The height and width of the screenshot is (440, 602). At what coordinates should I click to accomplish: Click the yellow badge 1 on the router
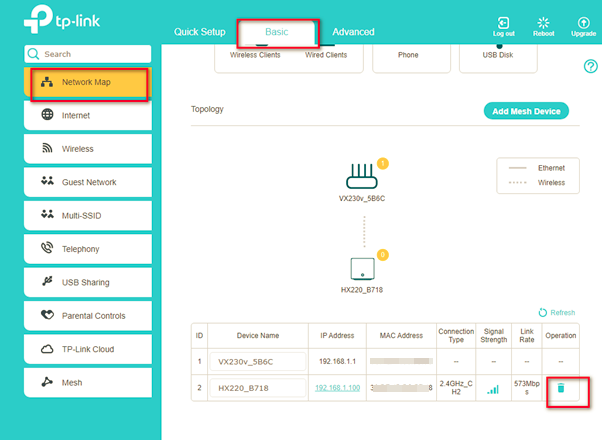click(x=383, y=164)
